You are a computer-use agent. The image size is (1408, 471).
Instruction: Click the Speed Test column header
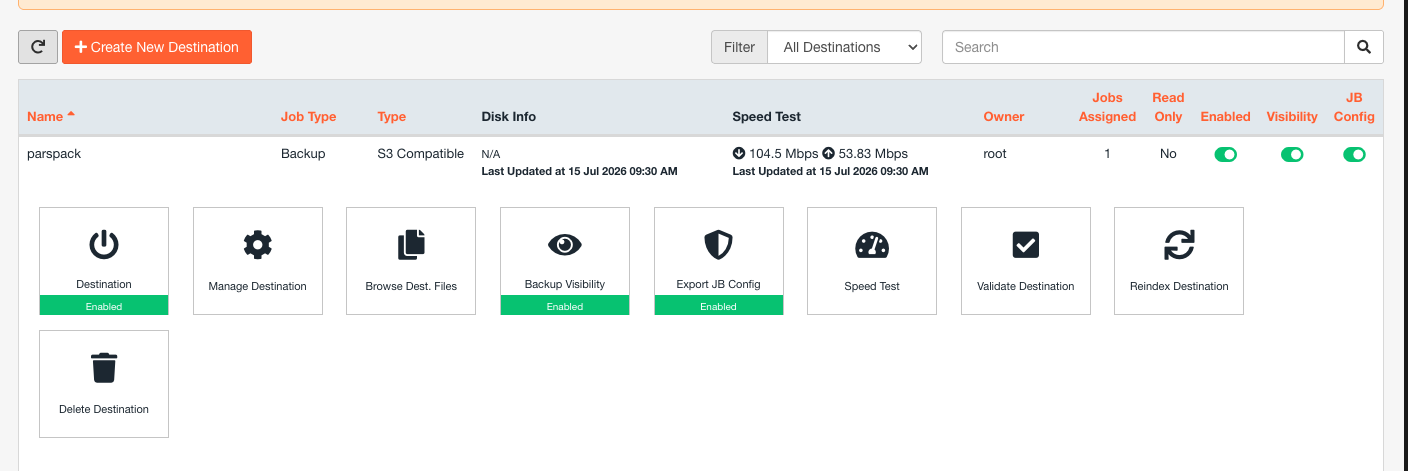coord(767,116)
